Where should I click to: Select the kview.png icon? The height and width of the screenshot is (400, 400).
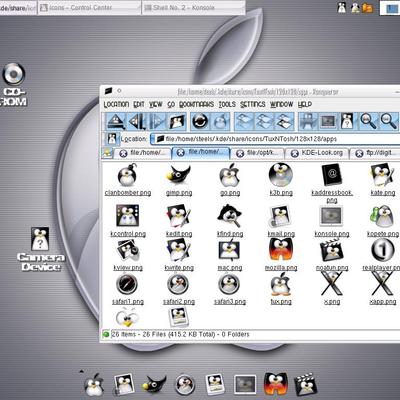127,251
